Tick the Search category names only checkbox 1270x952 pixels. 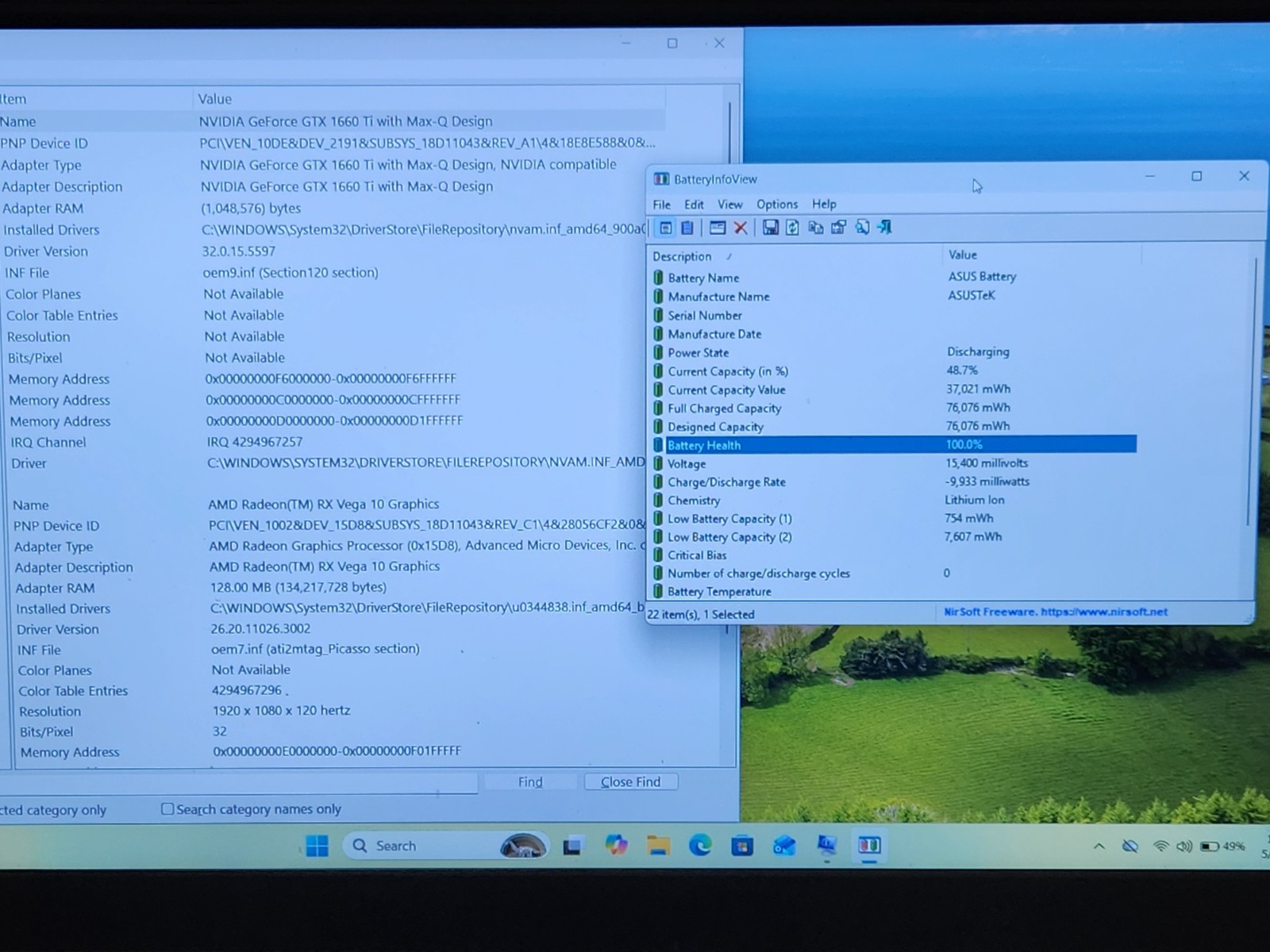[x=167, y=808]
